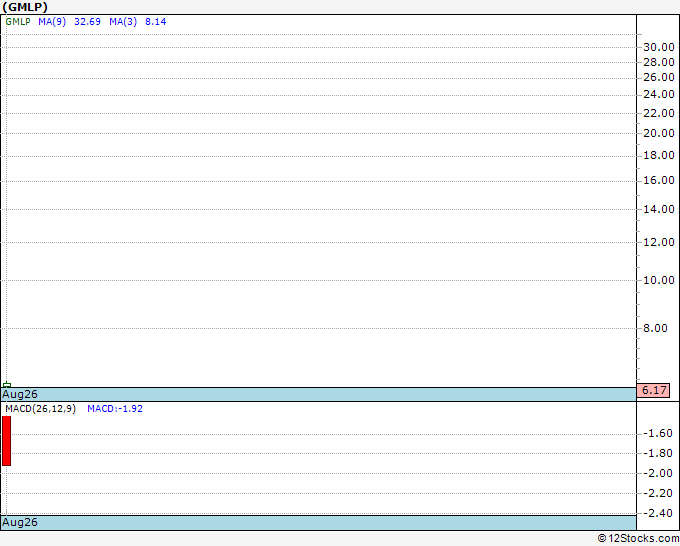
Task: Click the green price candle
Action: pyautogui.click(x=7, y=385)
